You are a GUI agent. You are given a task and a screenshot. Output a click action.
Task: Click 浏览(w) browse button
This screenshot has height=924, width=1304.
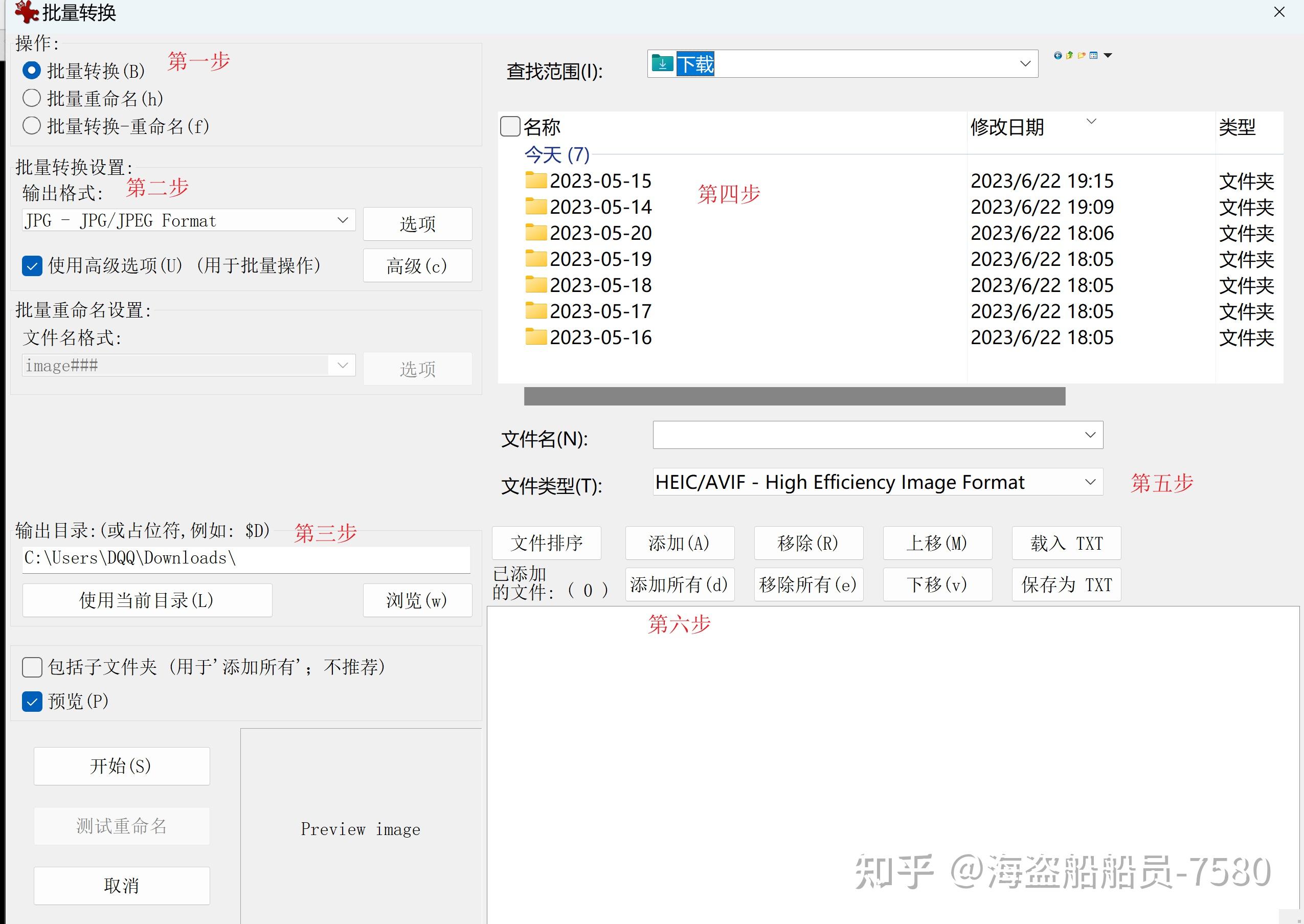click(418, 600)
